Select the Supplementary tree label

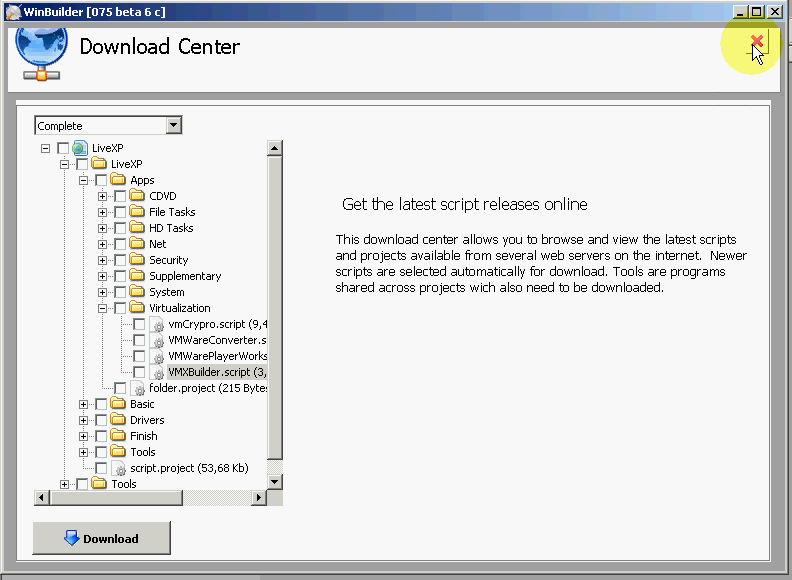tap(185, 276)
